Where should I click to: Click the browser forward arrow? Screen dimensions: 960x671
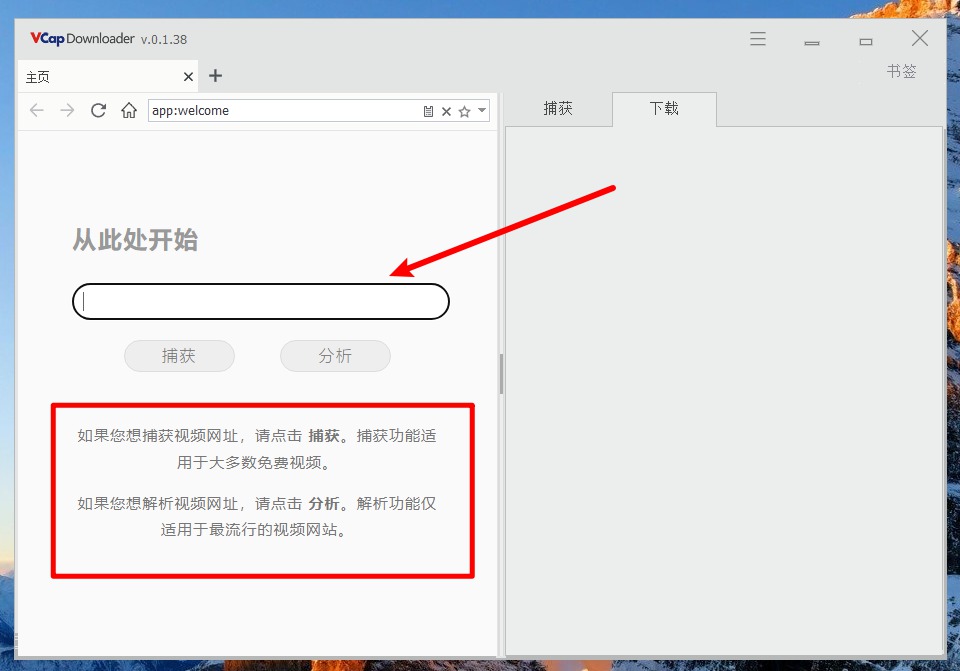(x=67, y=111)
